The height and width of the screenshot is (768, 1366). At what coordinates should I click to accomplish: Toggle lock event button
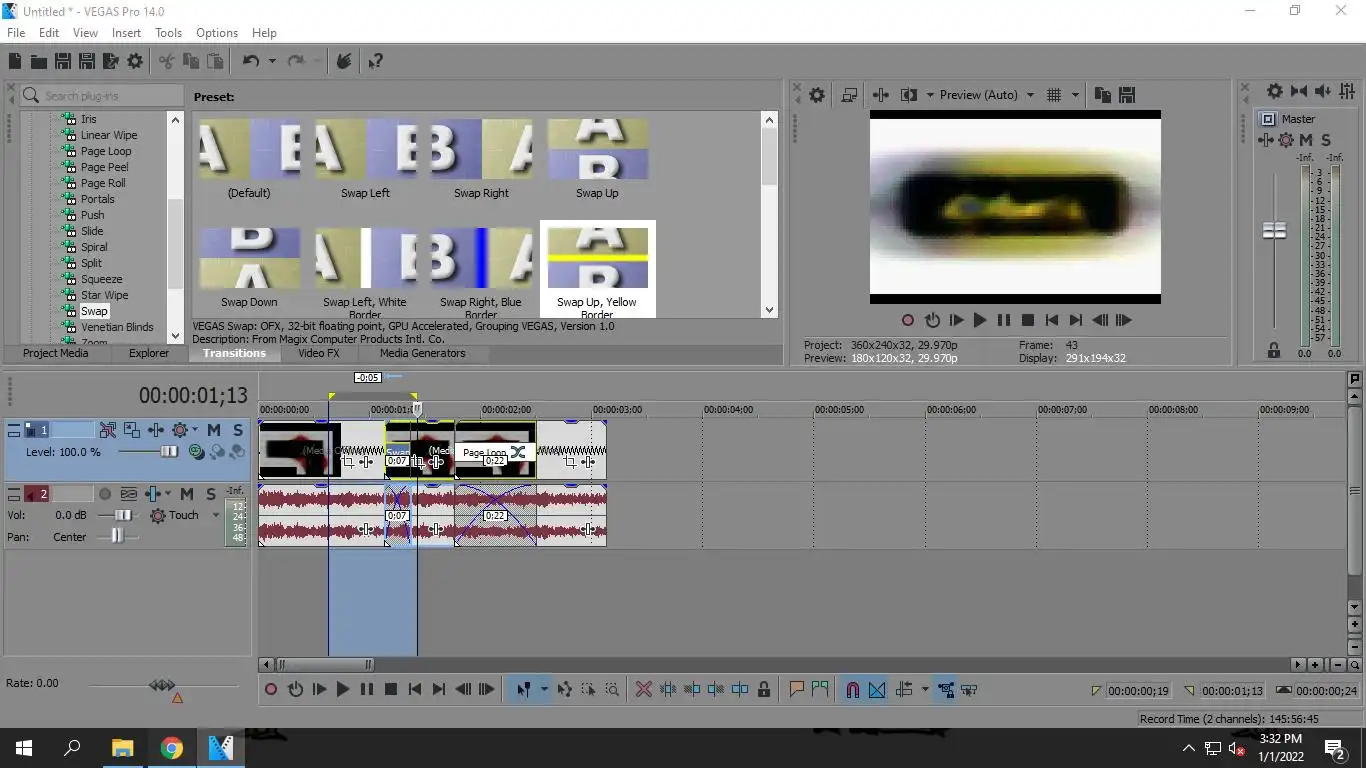(764, 690)
